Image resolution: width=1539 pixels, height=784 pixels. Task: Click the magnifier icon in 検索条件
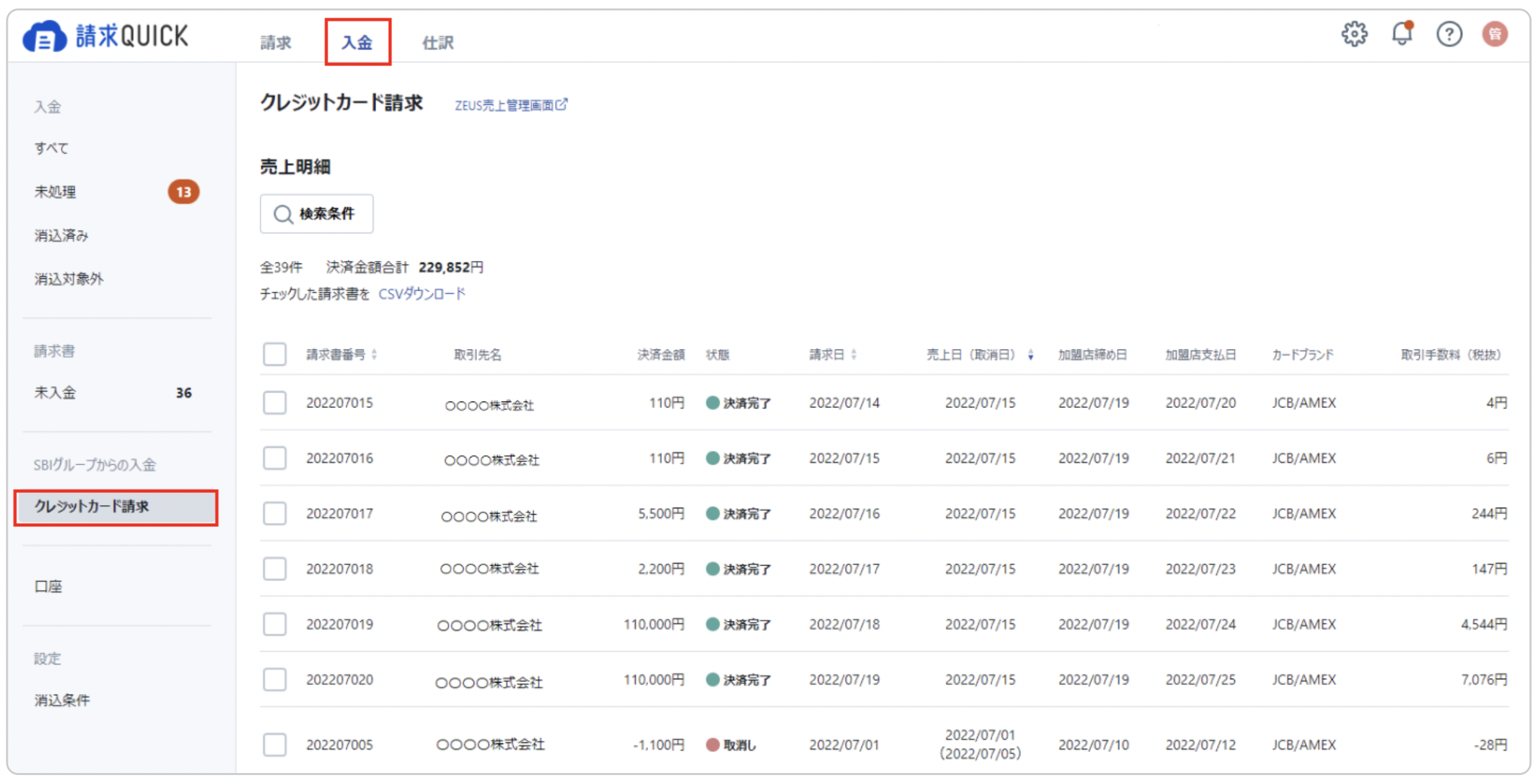(x=283, y=214)
